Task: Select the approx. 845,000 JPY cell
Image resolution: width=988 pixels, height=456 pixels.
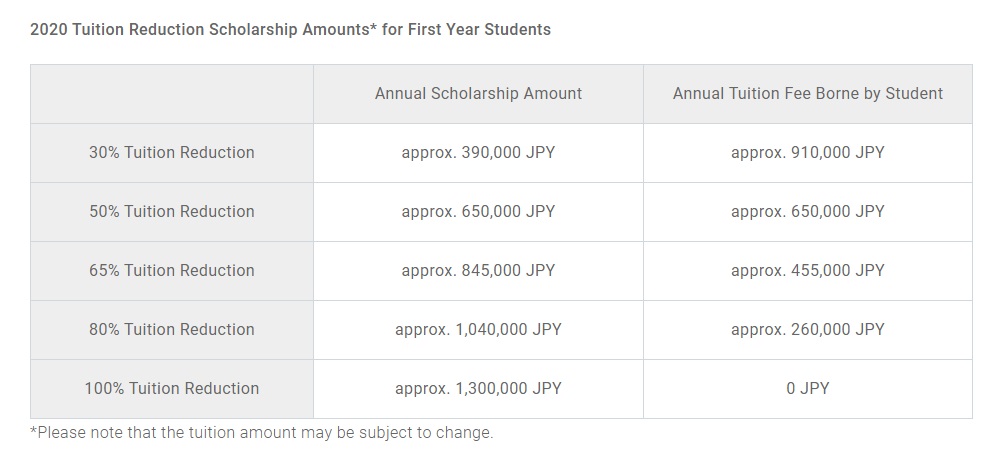Action: point(478,271)
